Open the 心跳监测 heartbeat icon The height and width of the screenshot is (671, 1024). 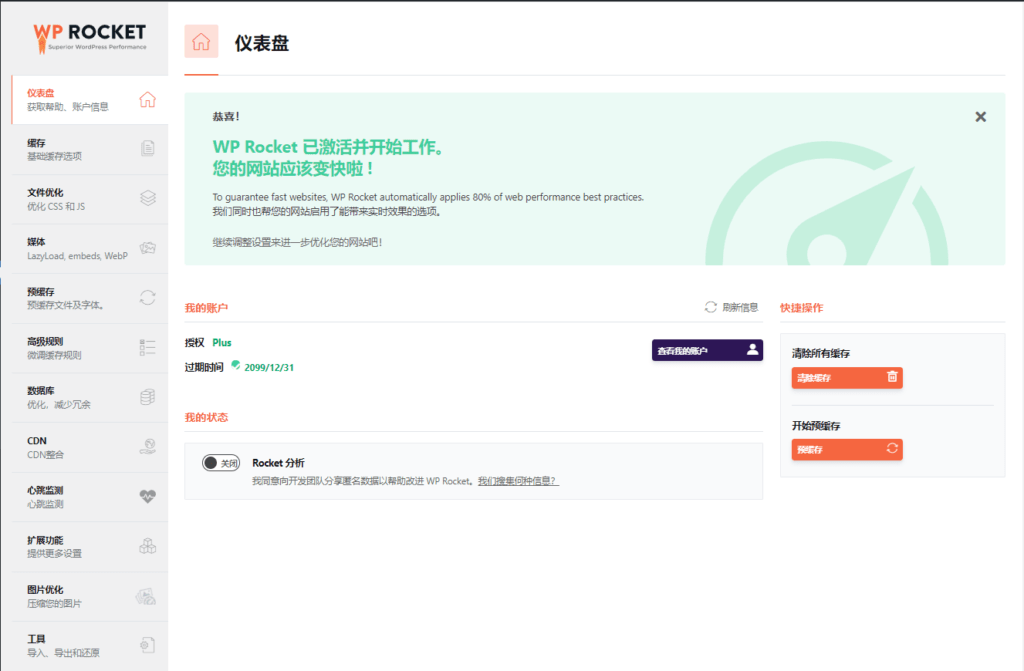tap(148, 496)
